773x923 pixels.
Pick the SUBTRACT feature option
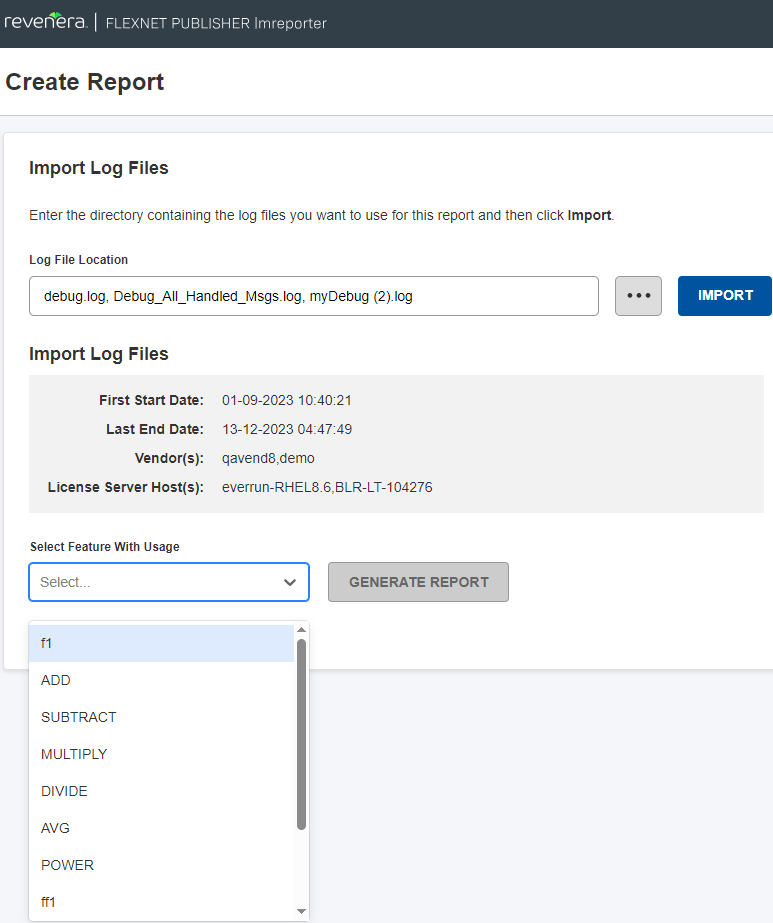tap(161, 717)
